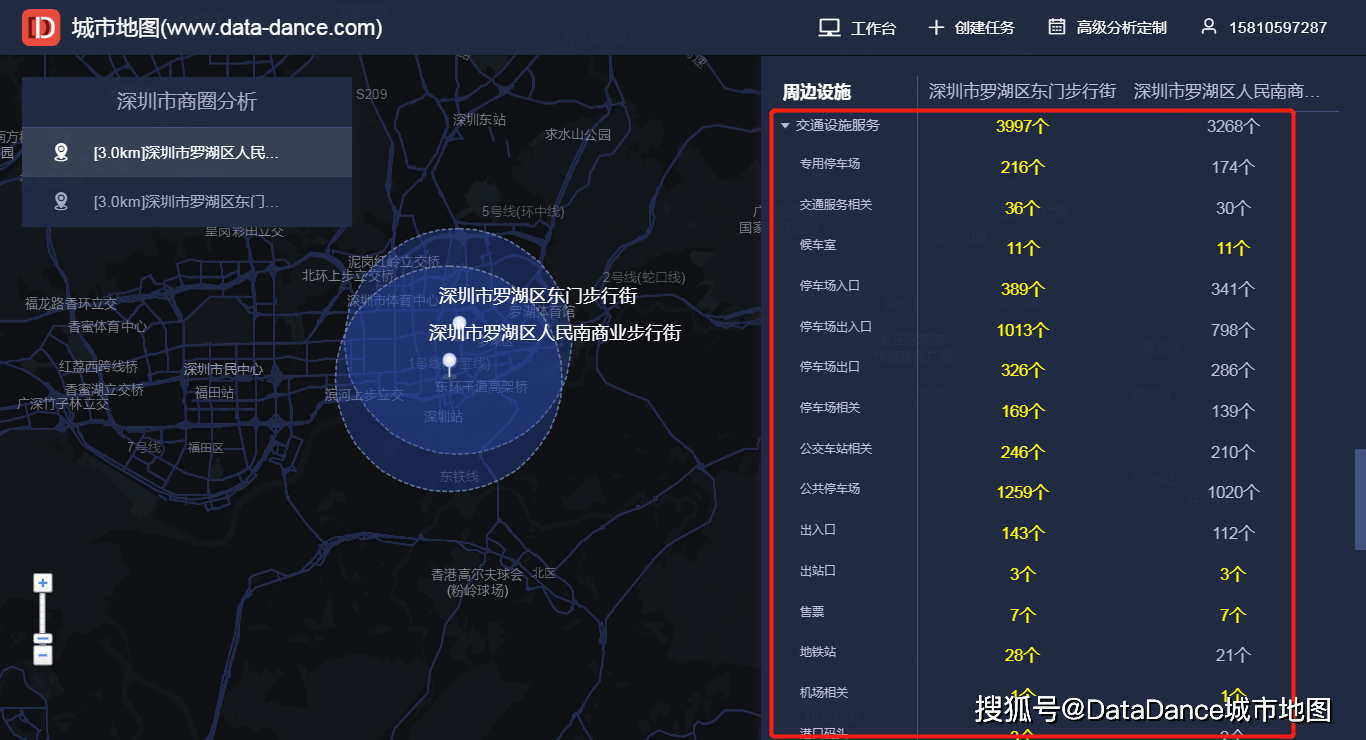This screenshot has height=740, width=1366.
Task: Click the right panel vertical scrollbar
Action: (1360, 499)
